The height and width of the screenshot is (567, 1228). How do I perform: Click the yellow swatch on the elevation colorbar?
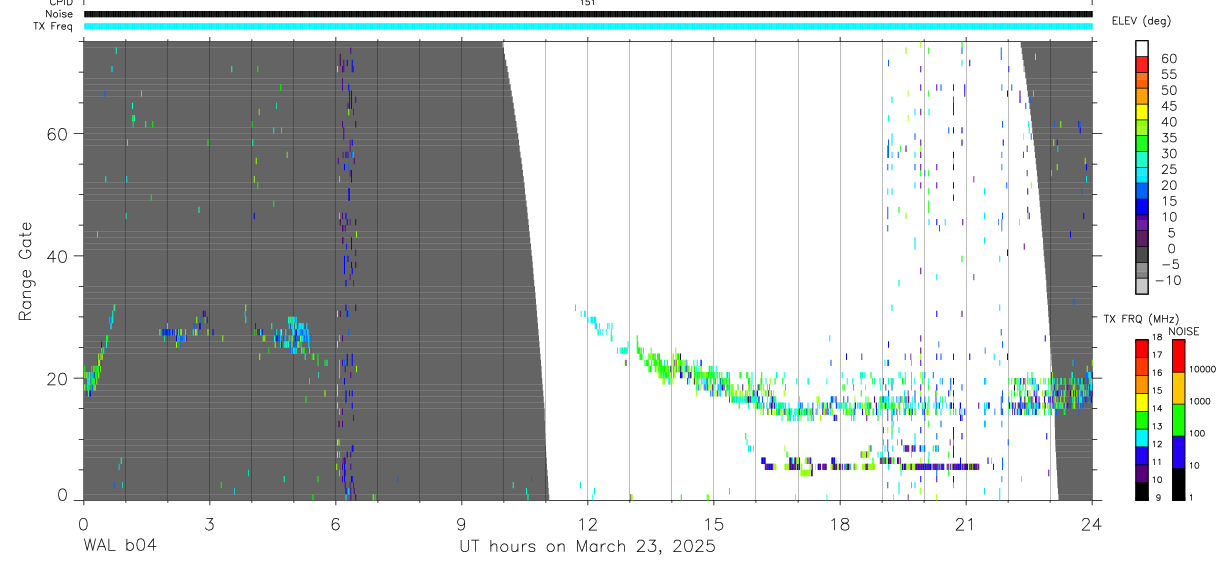pos(1142,112)
